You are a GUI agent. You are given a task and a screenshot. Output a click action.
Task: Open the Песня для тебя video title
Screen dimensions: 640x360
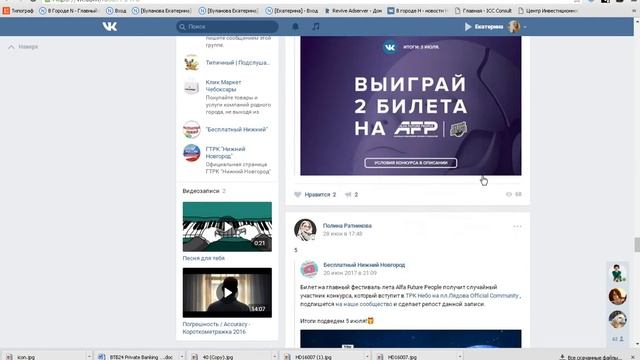tap(204, 258)
